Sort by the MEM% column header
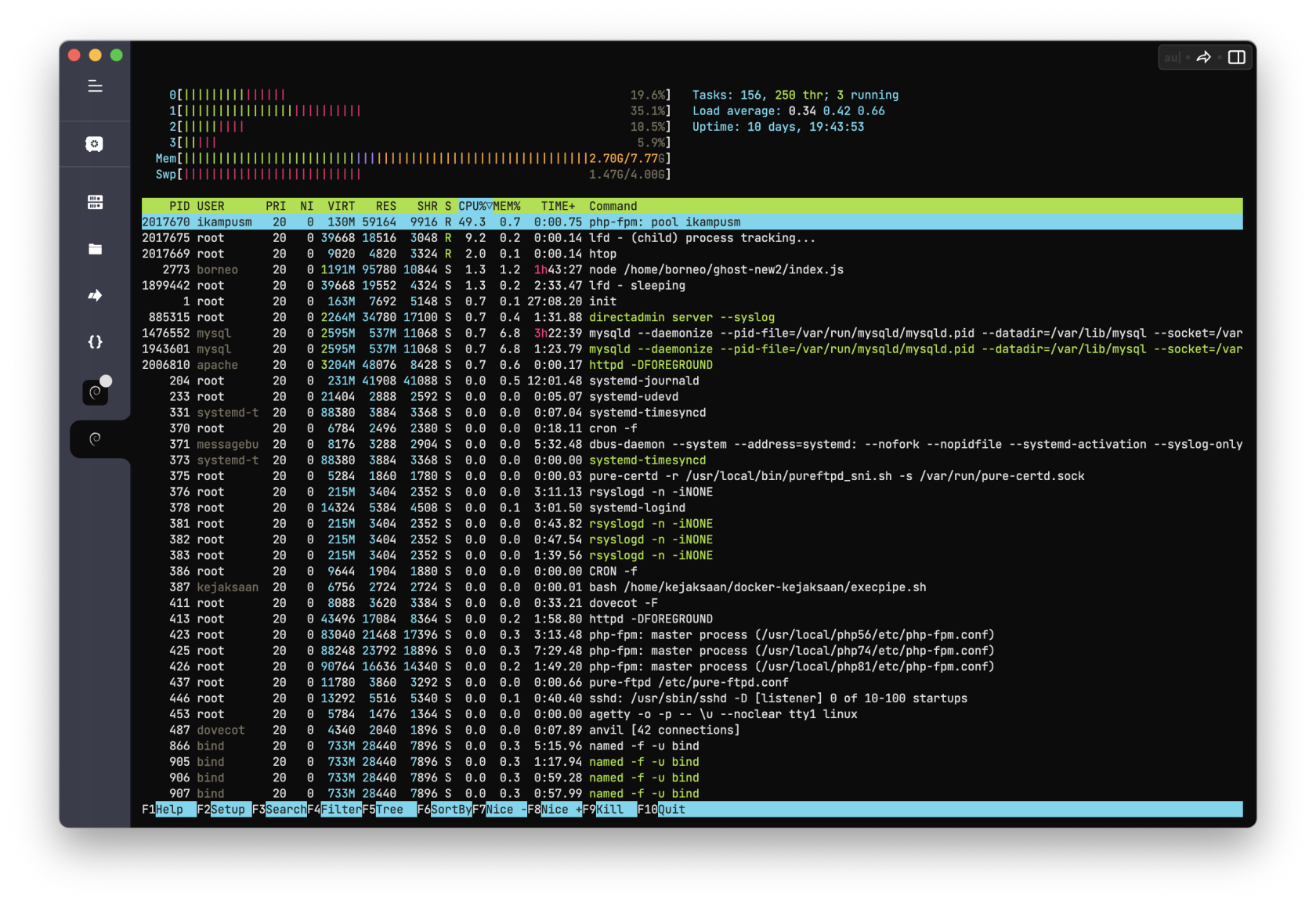1316x906 pixels. click(508, 206)
